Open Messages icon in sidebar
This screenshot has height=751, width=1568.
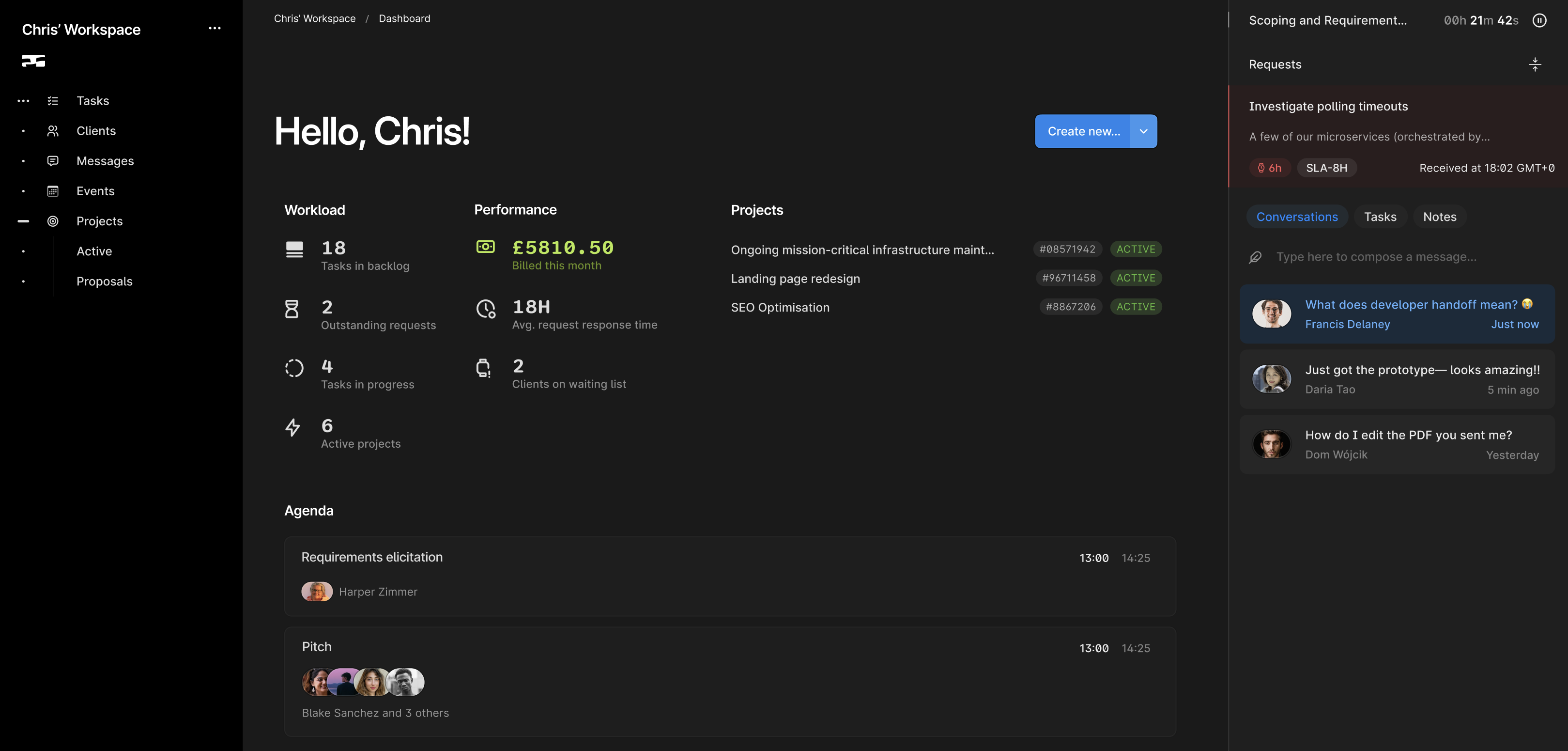coord(53,161)
